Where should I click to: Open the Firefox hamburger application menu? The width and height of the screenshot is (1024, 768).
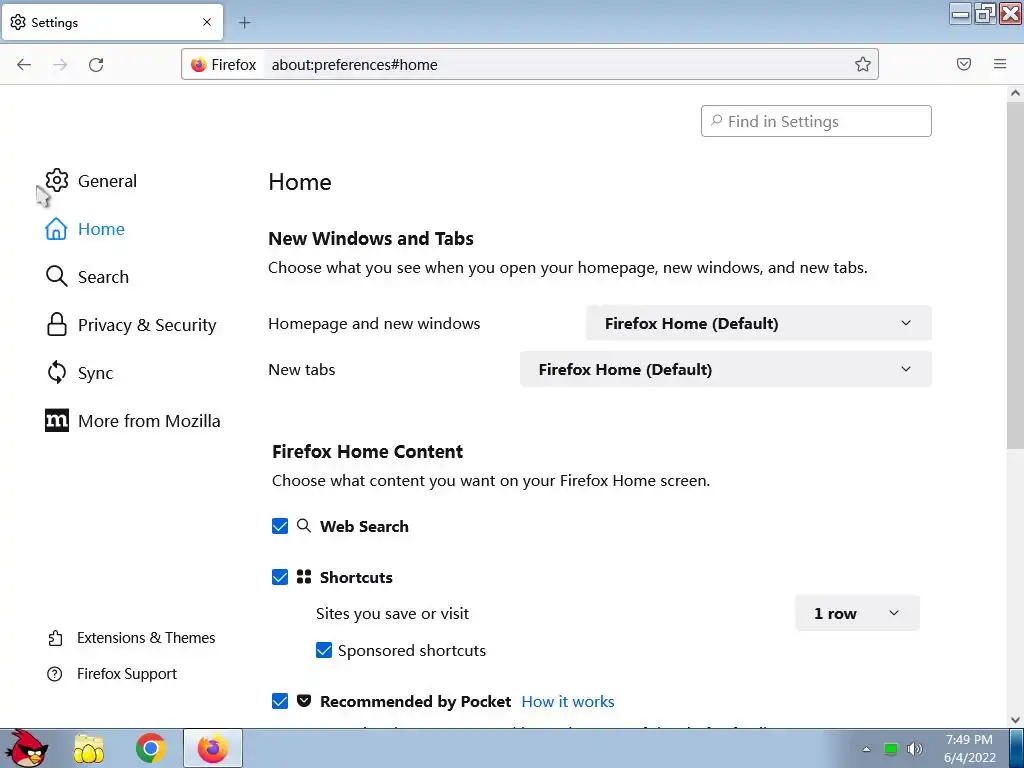(1000, 64)
